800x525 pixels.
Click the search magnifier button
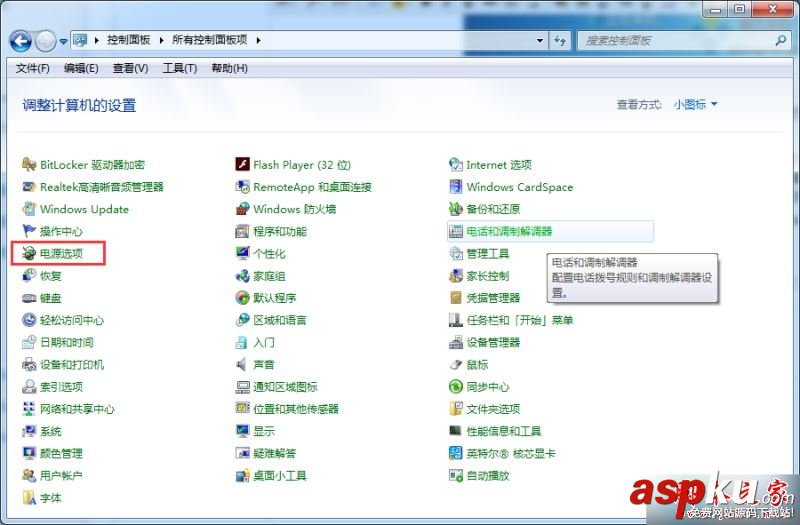tap(780, 40)
